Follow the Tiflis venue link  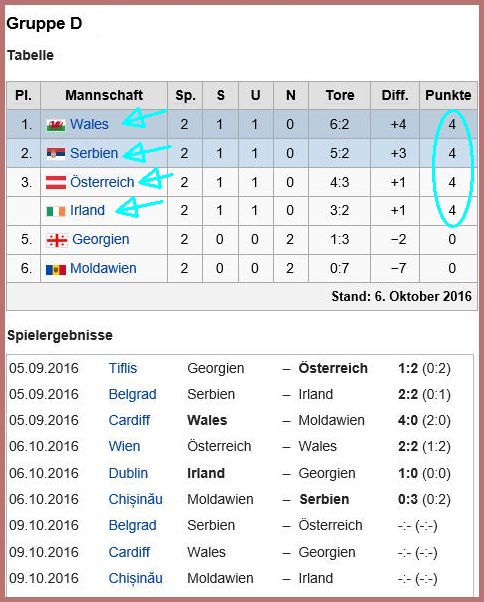click(x=123, y=368)
